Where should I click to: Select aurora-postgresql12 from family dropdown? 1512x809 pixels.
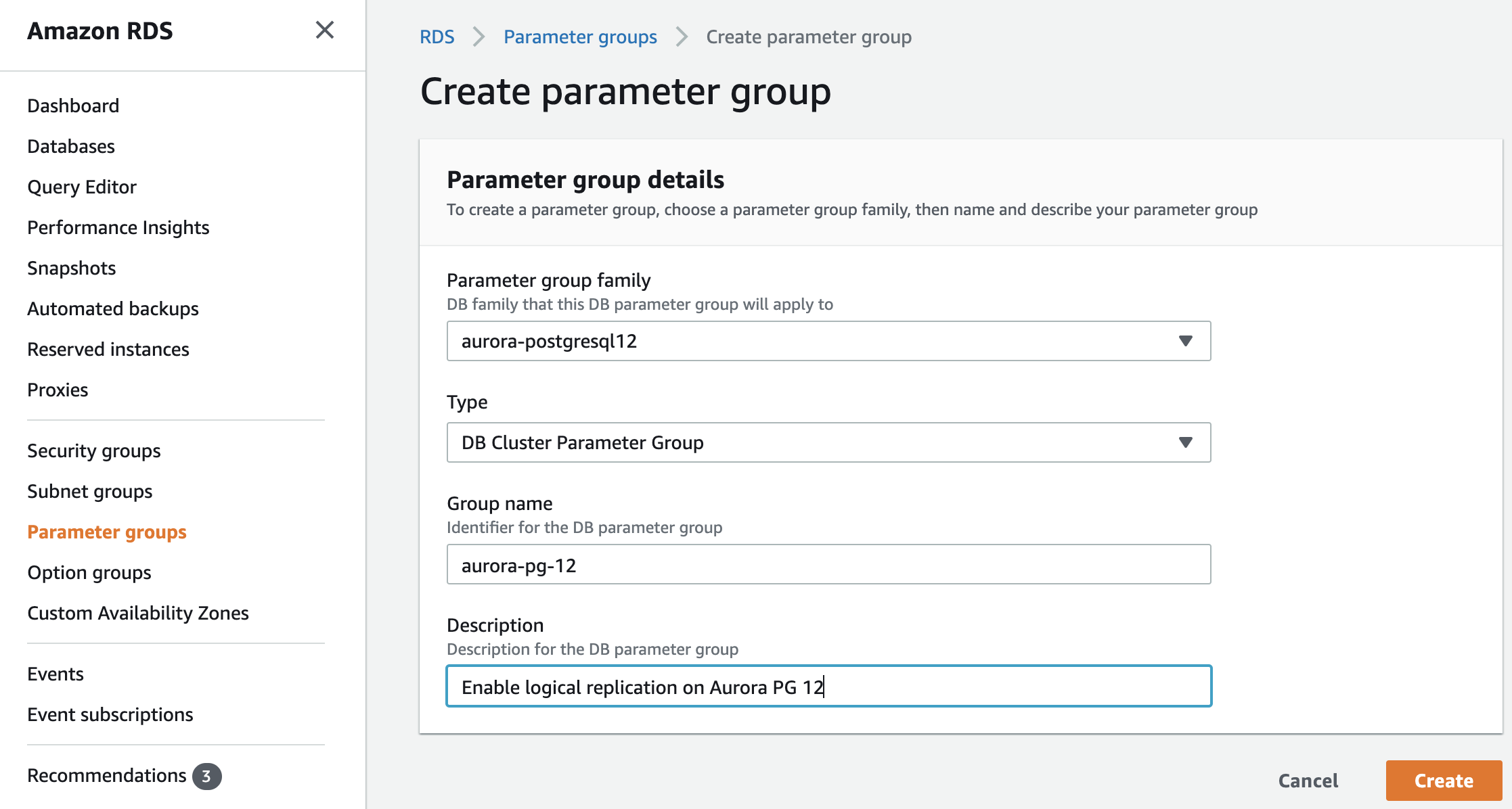[828, 340]
